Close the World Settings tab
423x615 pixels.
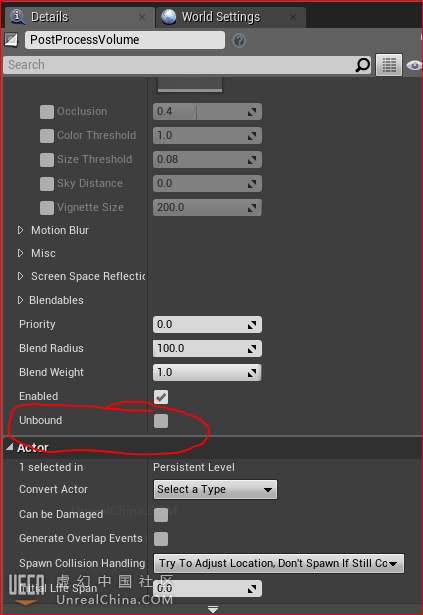click(293, 17)
